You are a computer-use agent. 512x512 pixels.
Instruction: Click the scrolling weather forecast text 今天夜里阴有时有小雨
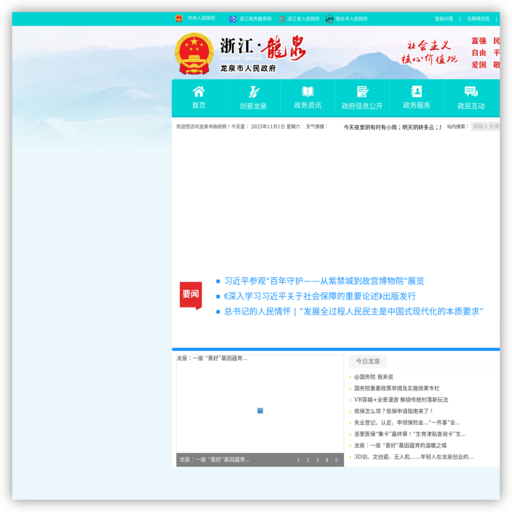[x=392, y=127]
